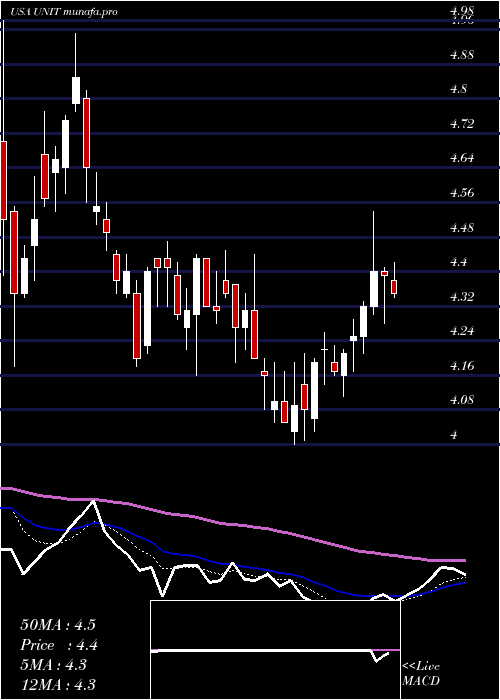
Task: Click the '5MA : 4.3' legend text
Action: [x=54, y=665]
